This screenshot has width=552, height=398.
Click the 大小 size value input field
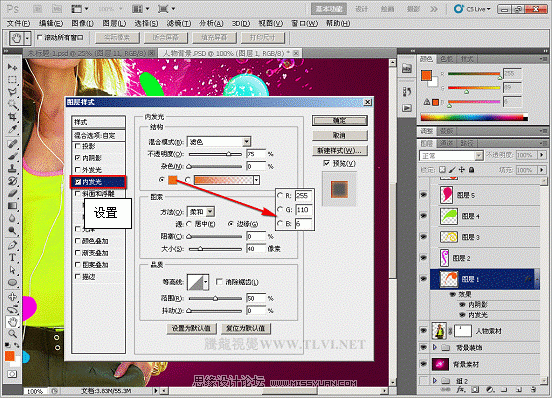point(256,249)
